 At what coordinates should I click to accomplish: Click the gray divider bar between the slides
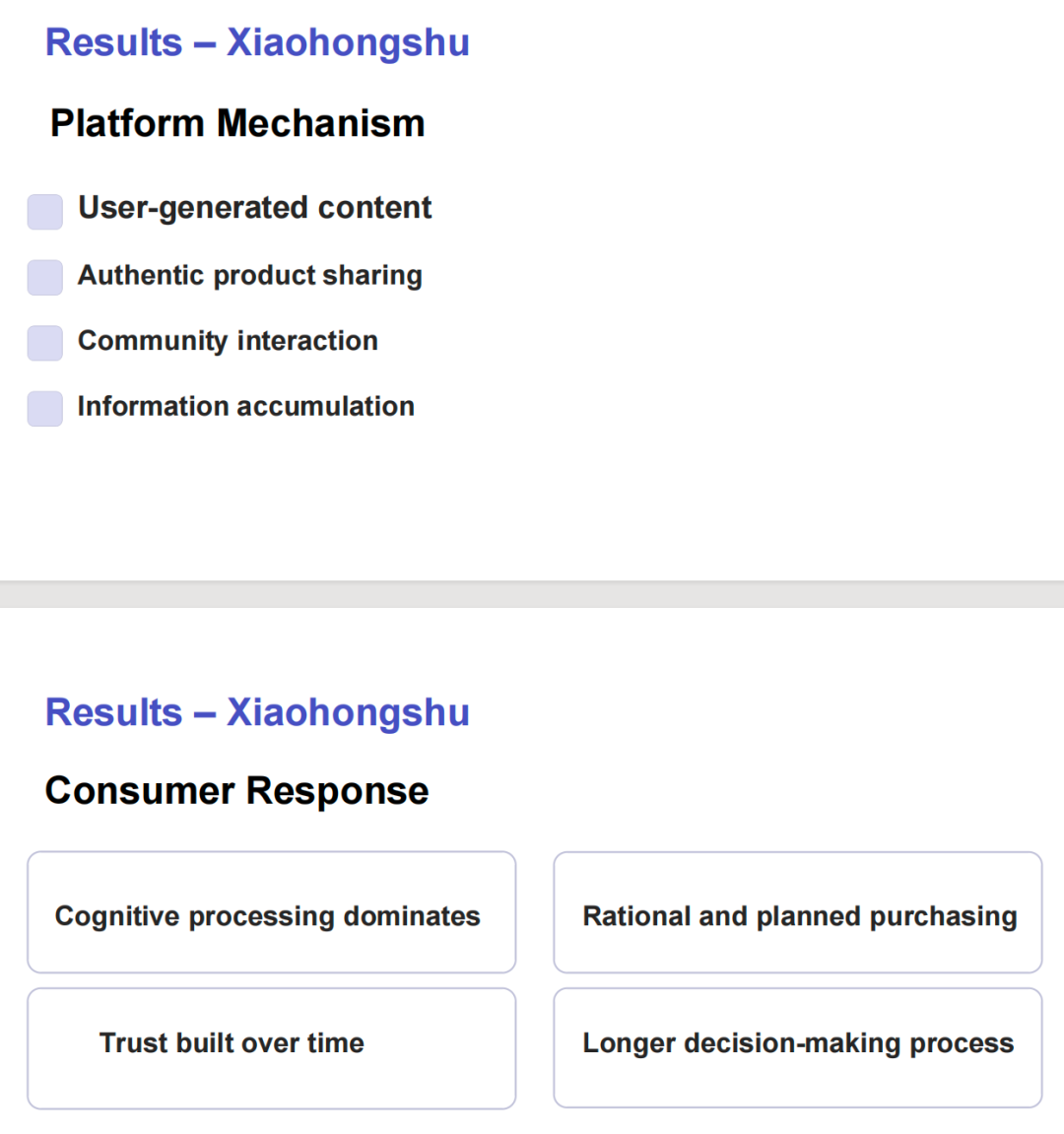pos(532,594)
